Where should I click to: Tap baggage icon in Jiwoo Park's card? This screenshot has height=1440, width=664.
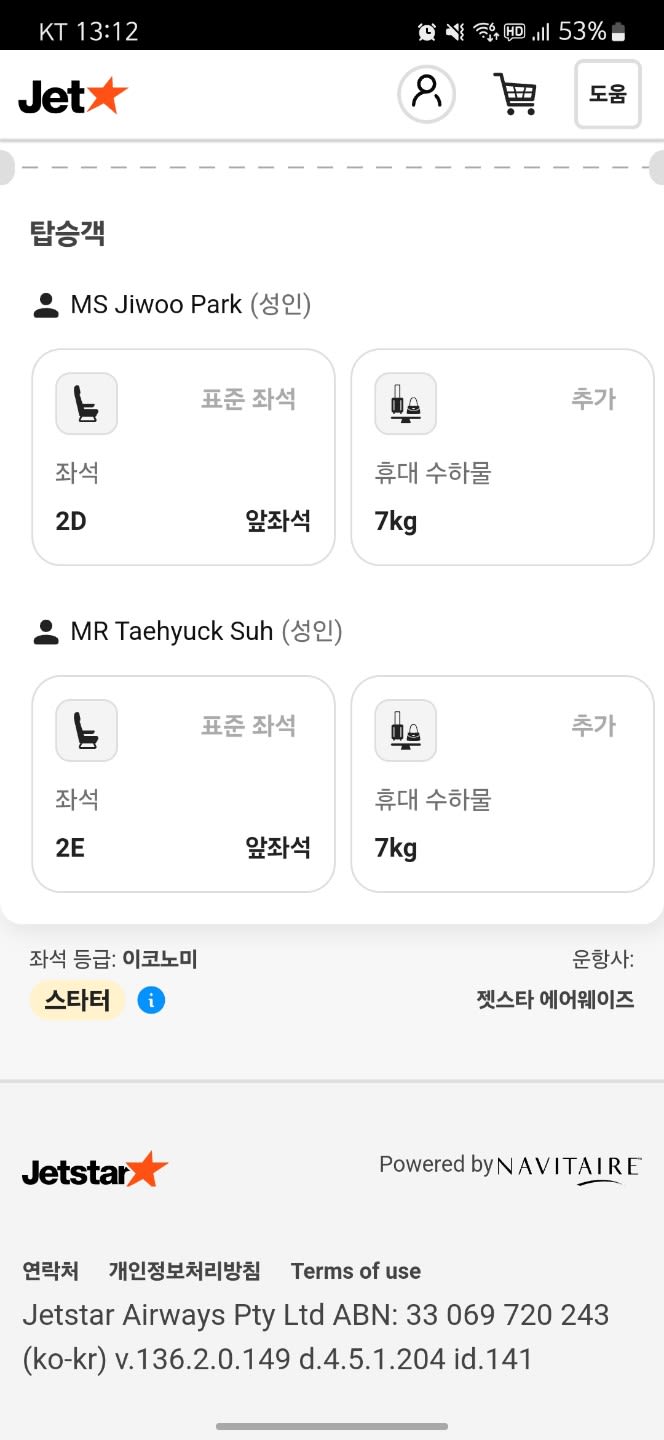pos(405,404)
